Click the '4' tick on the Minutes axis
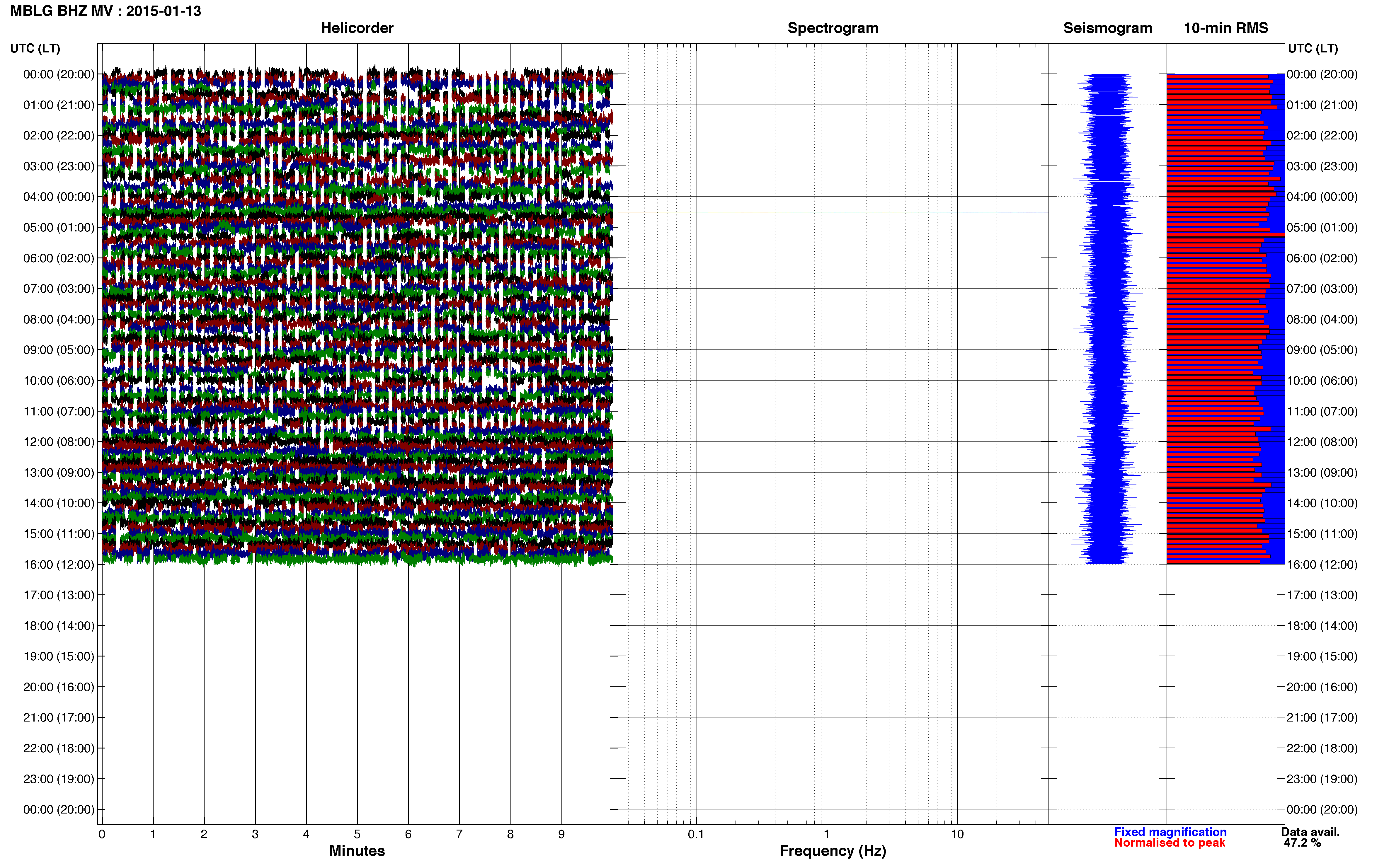The image size is (1389, 868). 306,834
